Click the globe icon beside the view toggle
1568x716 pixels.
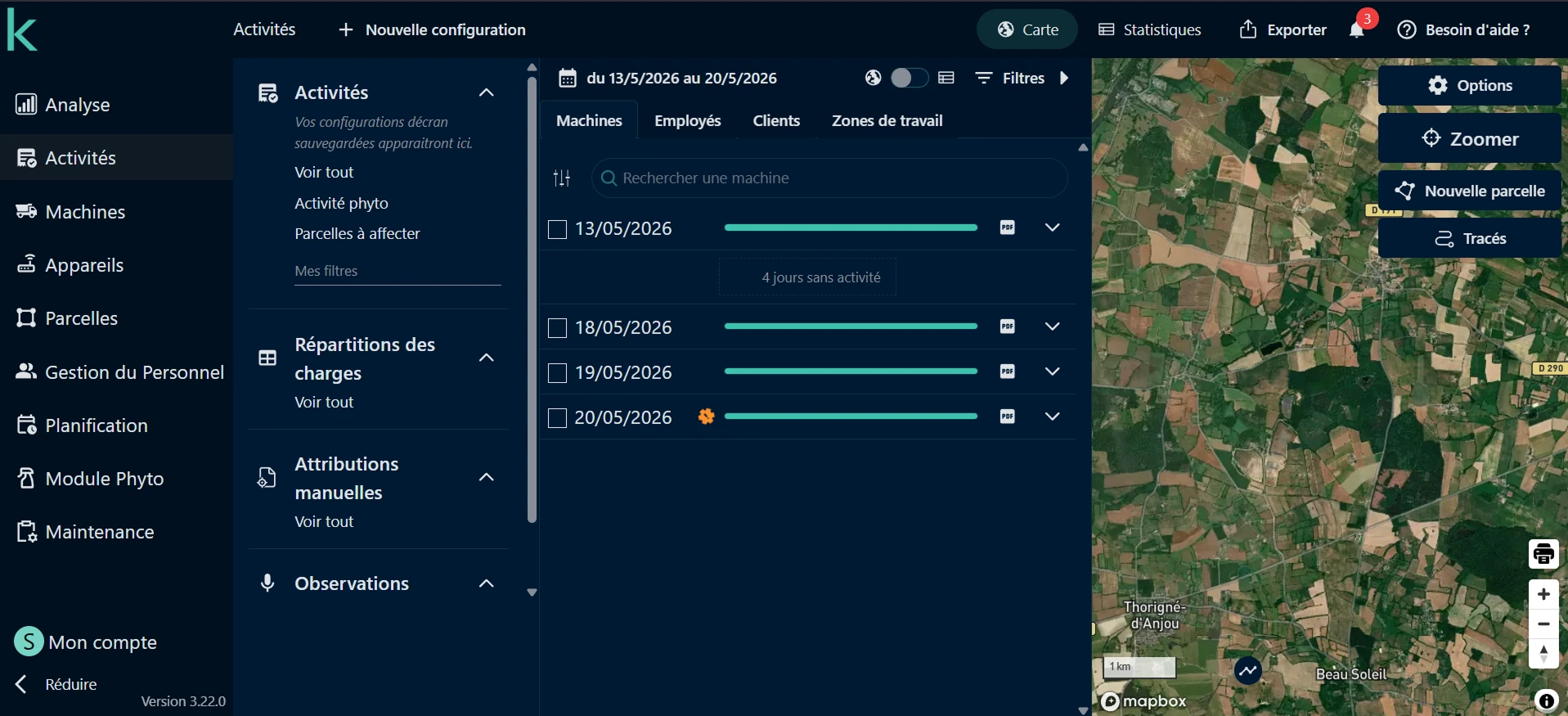(874, 78)
